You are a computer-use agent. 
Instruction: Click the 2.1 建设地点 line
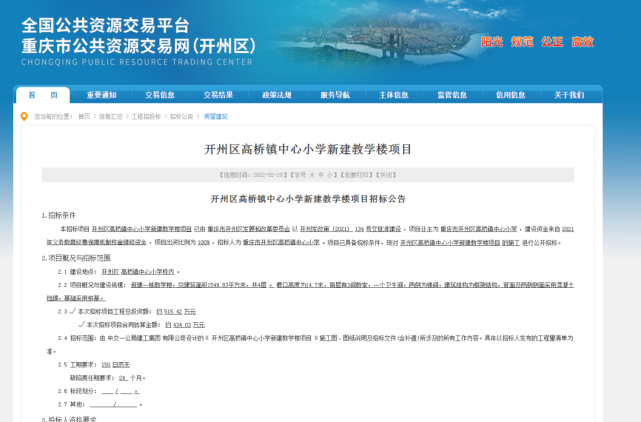point(119,272)
